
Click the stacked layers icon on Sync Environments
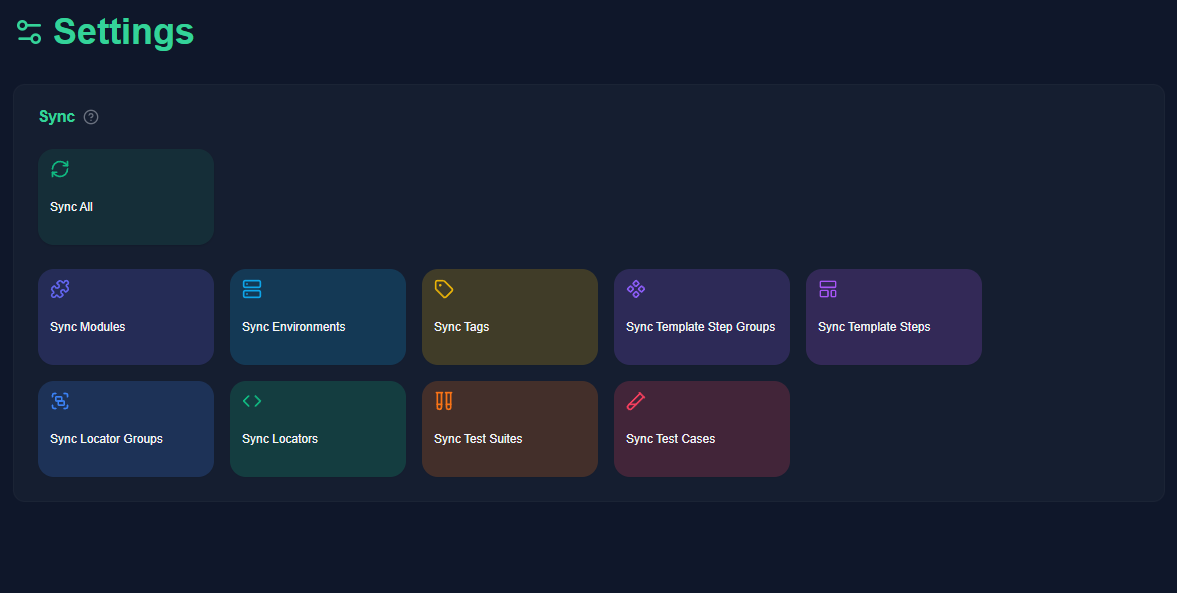pos(252,289)
